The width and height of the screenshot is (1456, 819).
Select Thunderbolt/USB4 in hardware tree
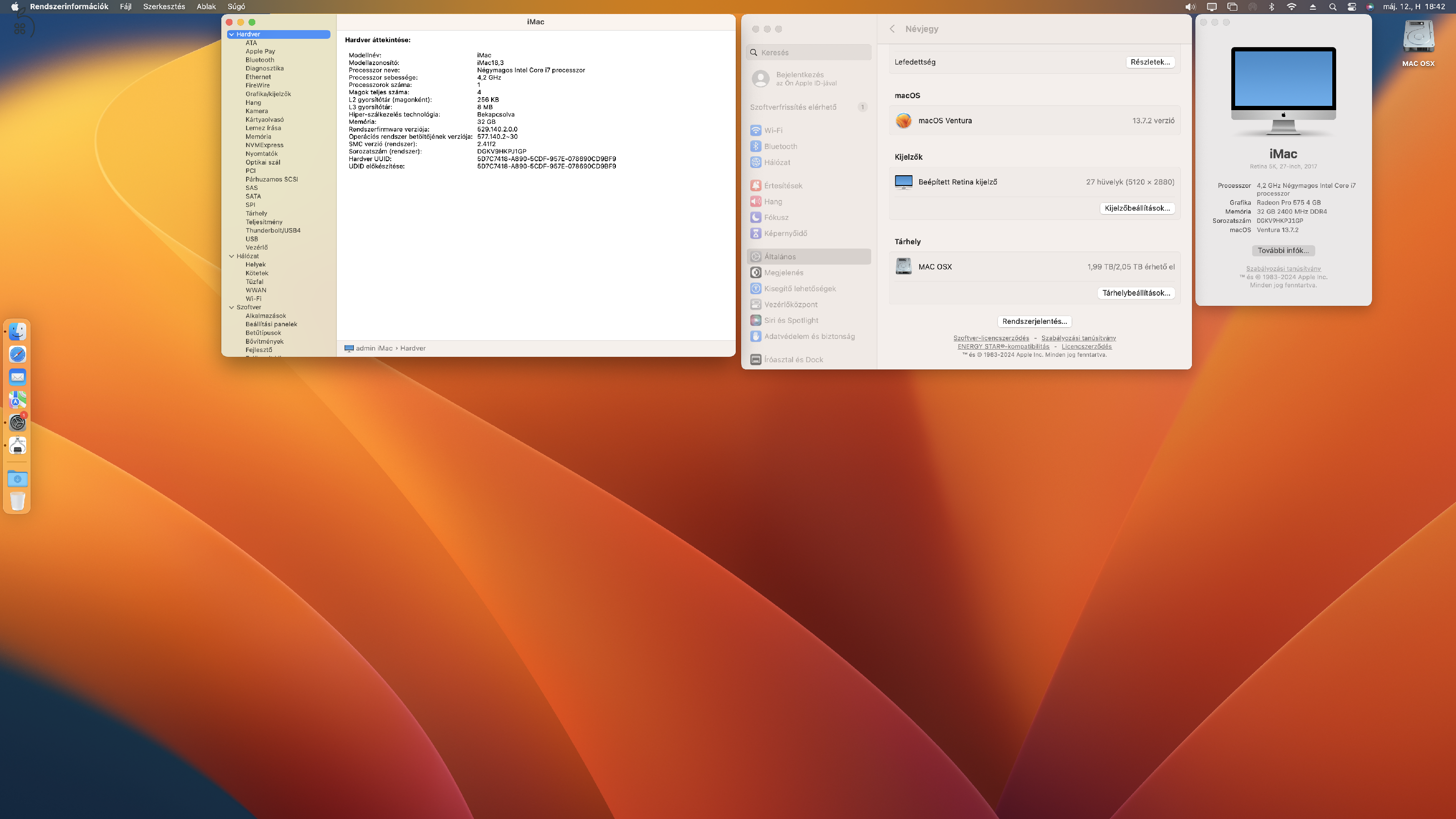coord(272,231)
